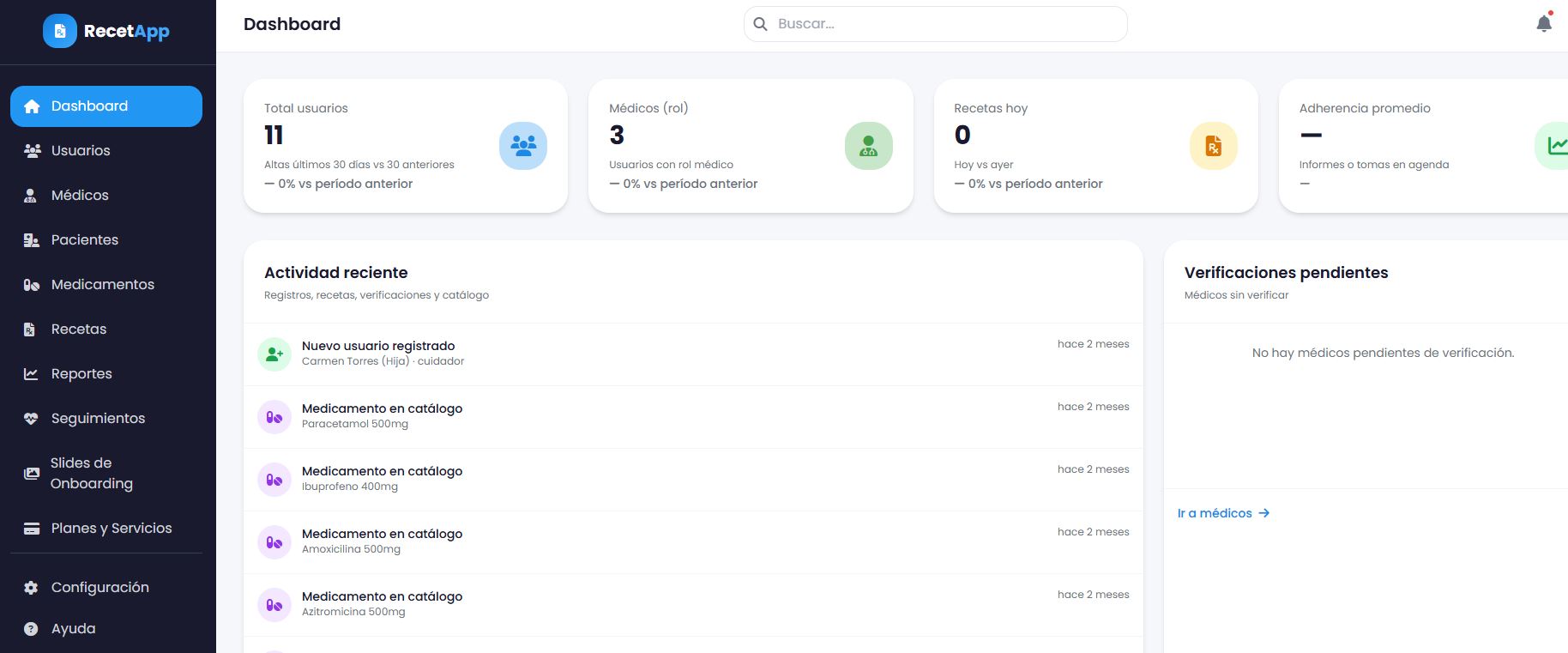Select the Amoxicilina 500mg activity entry
Viewport: 1568px width, 653px height.
pos(693,542)
